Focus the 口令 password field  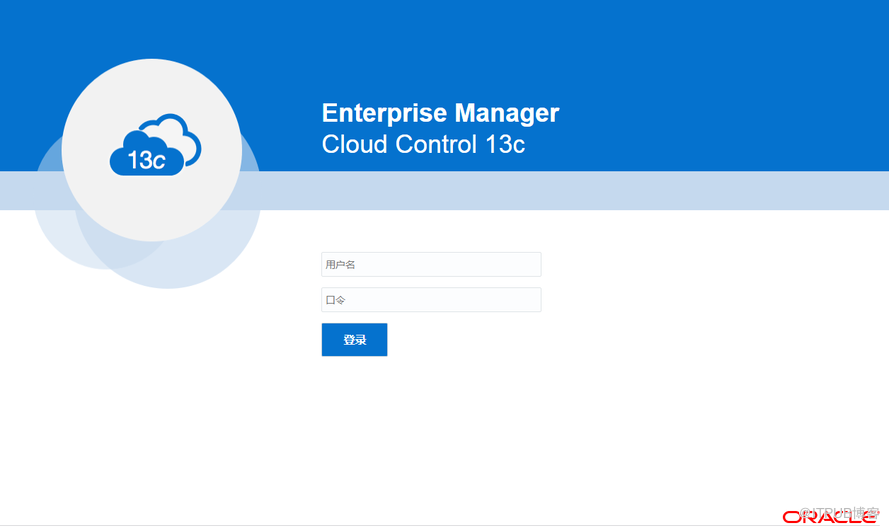(431, 299)
